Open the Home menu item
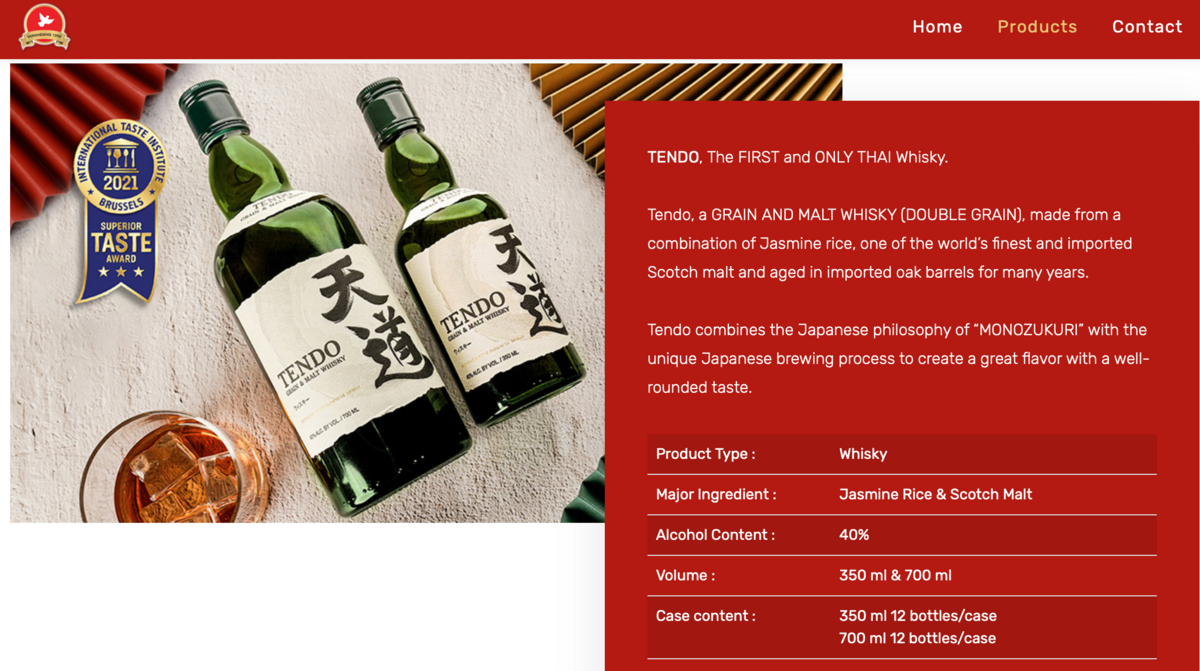 (x=937, y=27)
